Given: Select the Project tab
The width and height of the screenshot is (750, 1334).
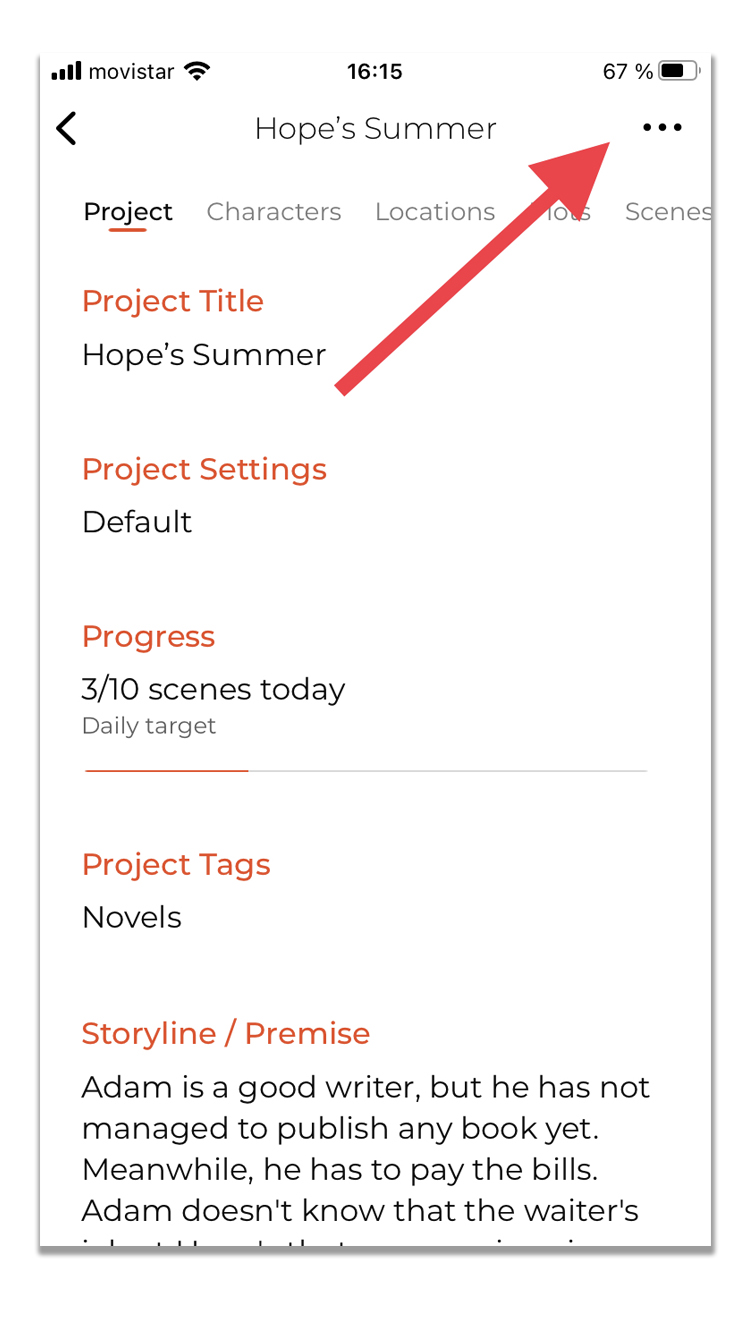Looking at the screenshot, I should coord(128,213).
